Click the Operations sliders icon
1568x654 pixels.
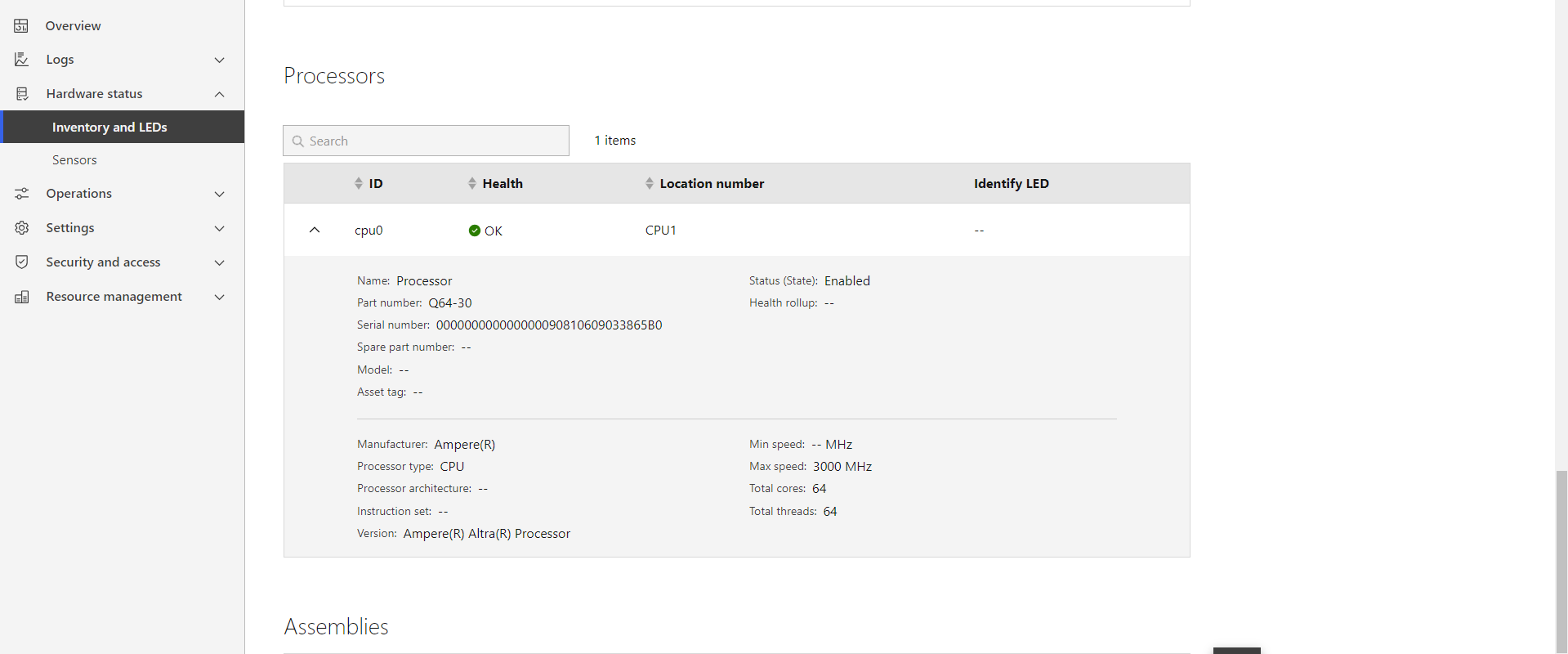pos(21,194)
